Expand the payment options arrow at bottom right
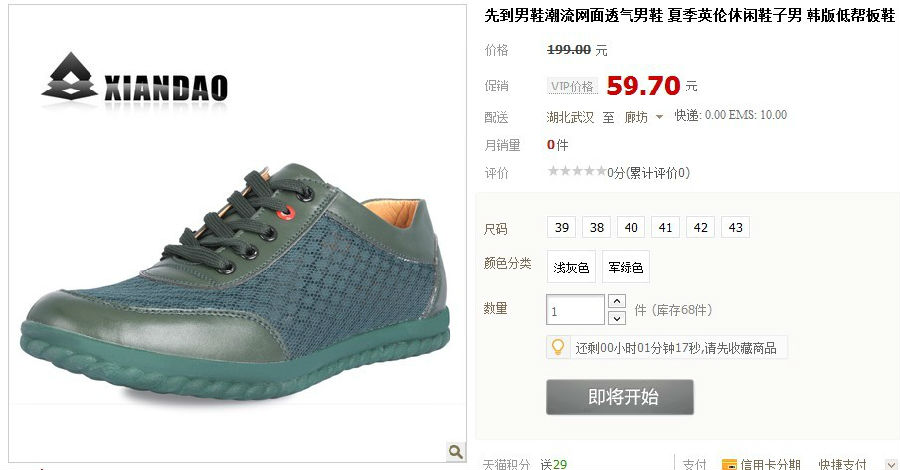900x470 pixels. (891, 464)
